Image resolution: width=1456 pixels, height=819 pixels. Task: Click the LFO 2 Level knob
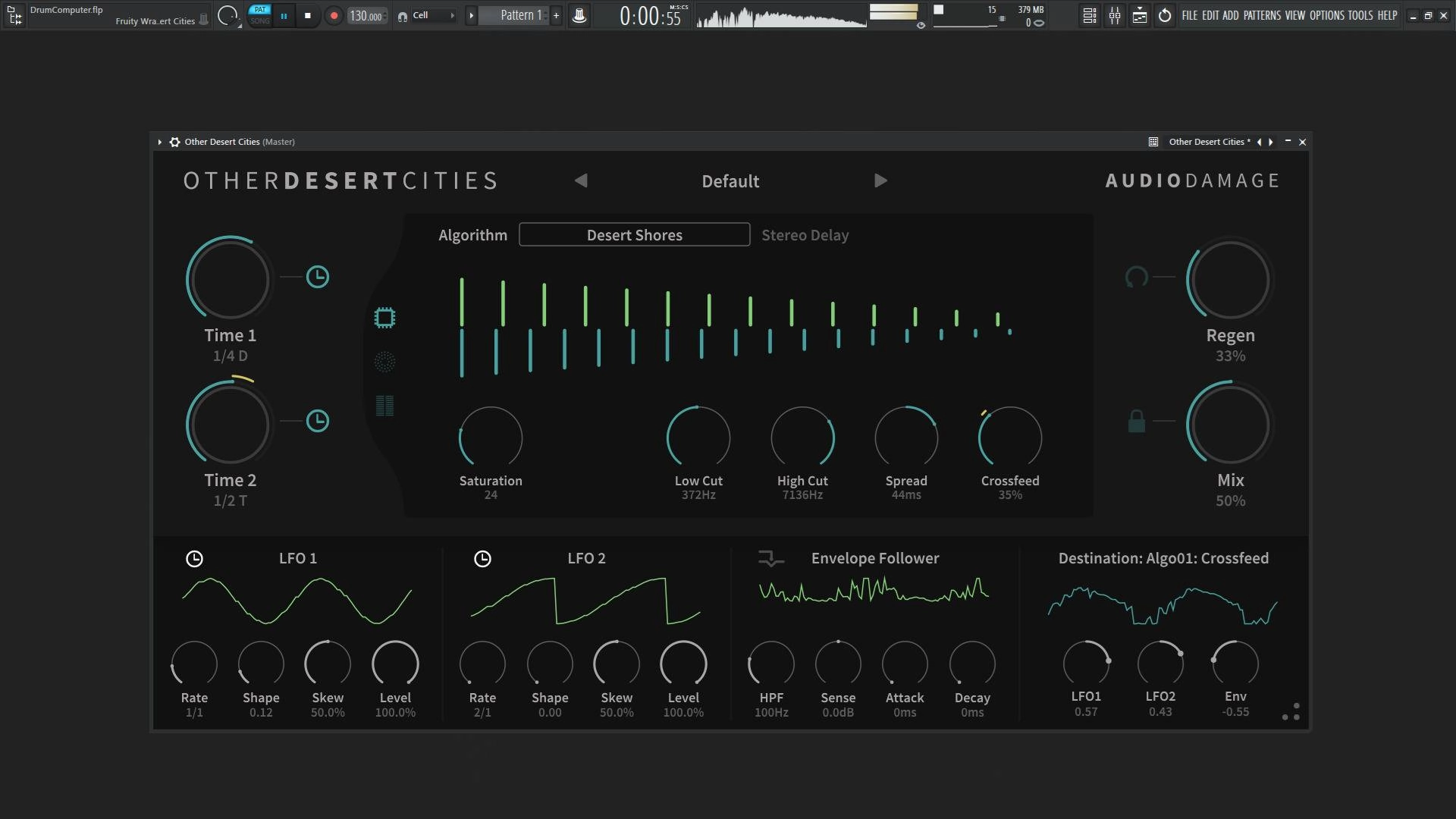[683, 664]
